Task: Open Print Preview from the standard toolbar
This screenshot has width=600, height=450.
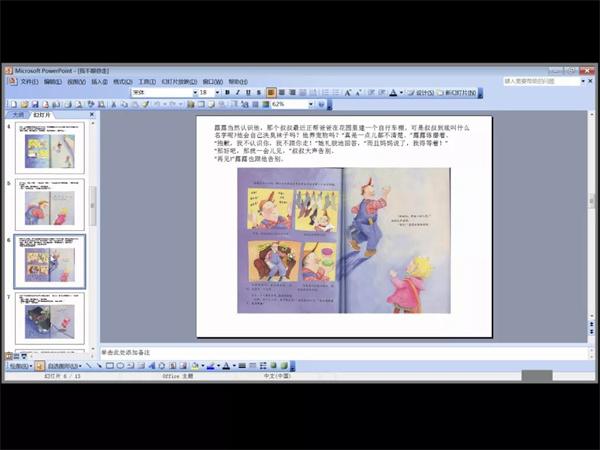Action: click(78, 104)
